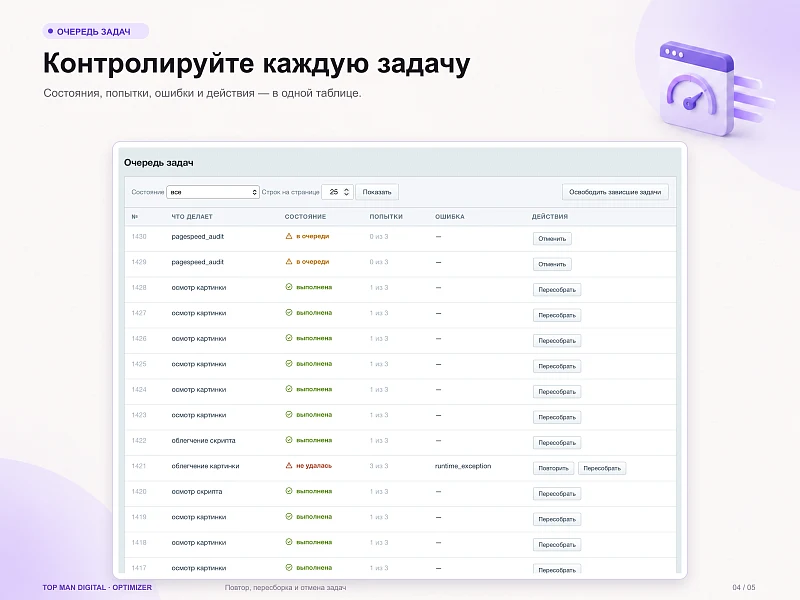Screen dimensions: 800x600
Task: Cancel task 1429 with 'Отменить'
Action: 552,264
